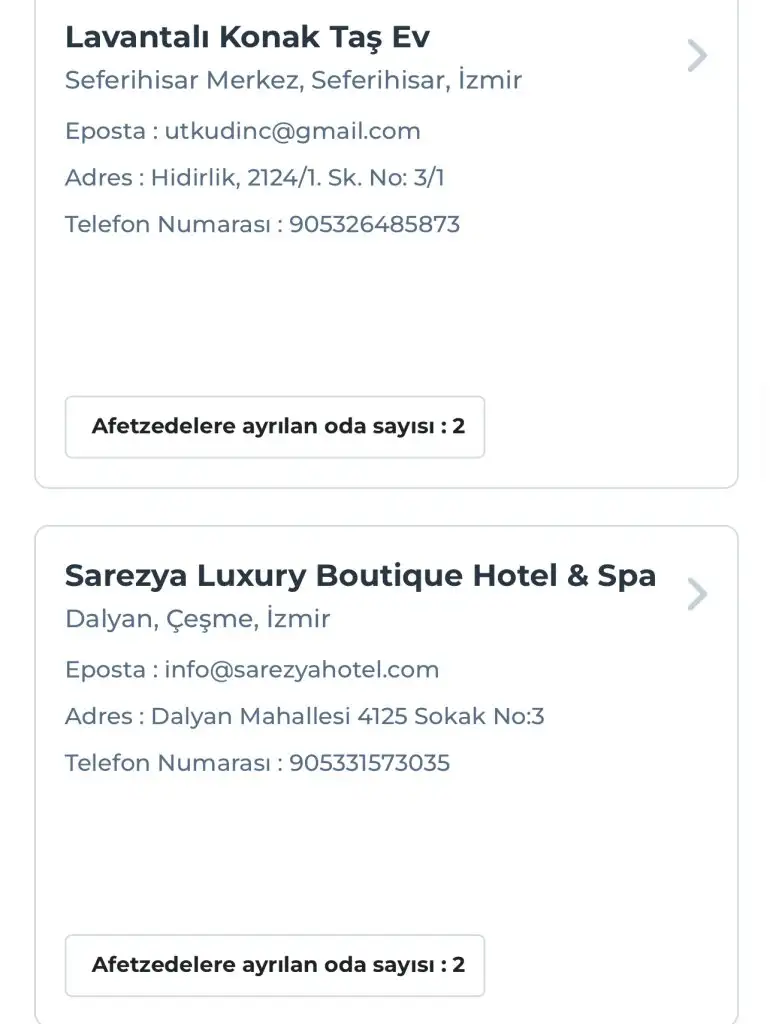Tap location Dalyan, Çeşme, İzmir
773x1024 pixels.
pyautogui.click(x=197, y=619)
